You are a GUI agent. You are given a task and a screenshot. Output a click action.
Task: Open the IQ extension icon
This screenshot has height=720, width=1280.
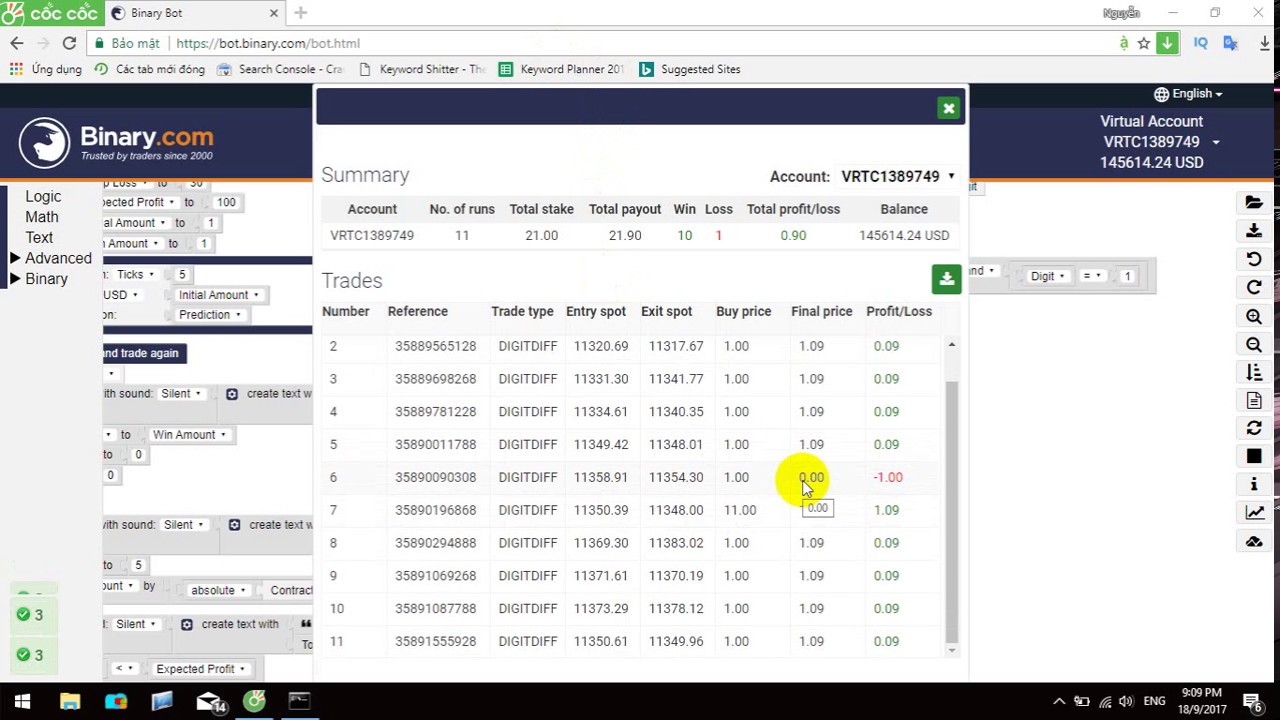tap(1201, 43)
